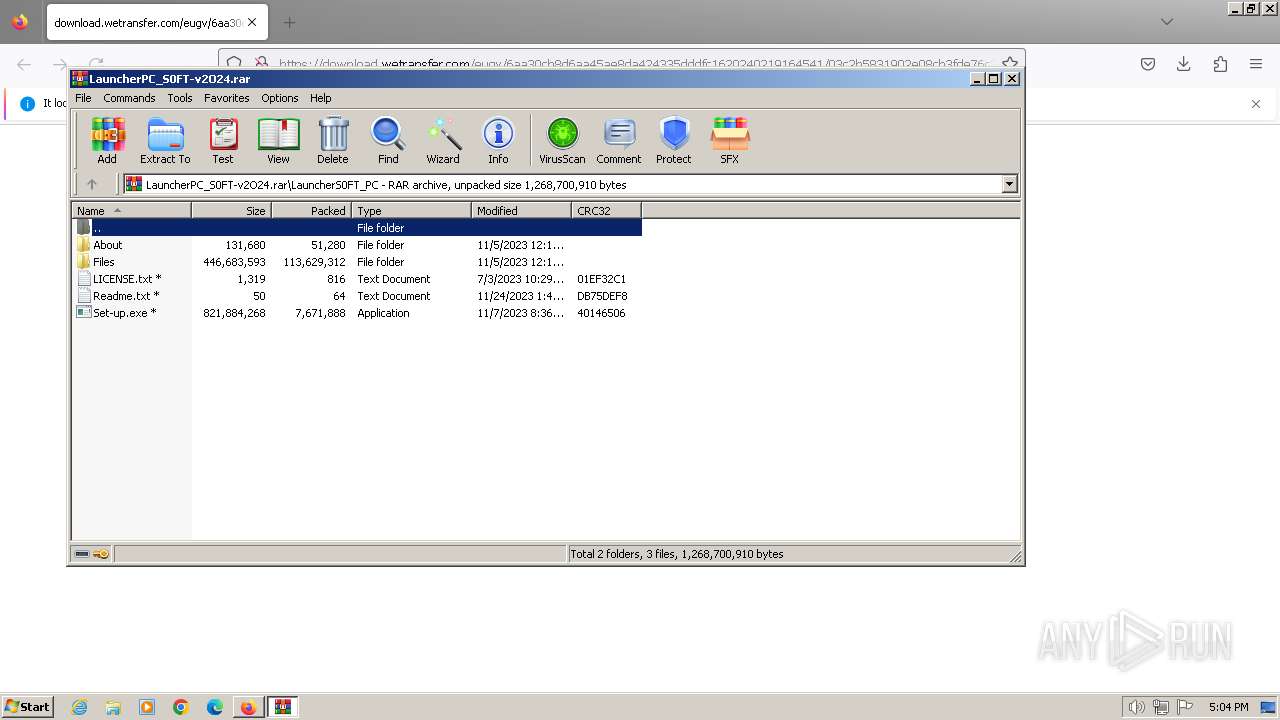Viewport: 1280px width, 720px height.
Task: Sort by Size column header
Action: (x=231, y=210)
